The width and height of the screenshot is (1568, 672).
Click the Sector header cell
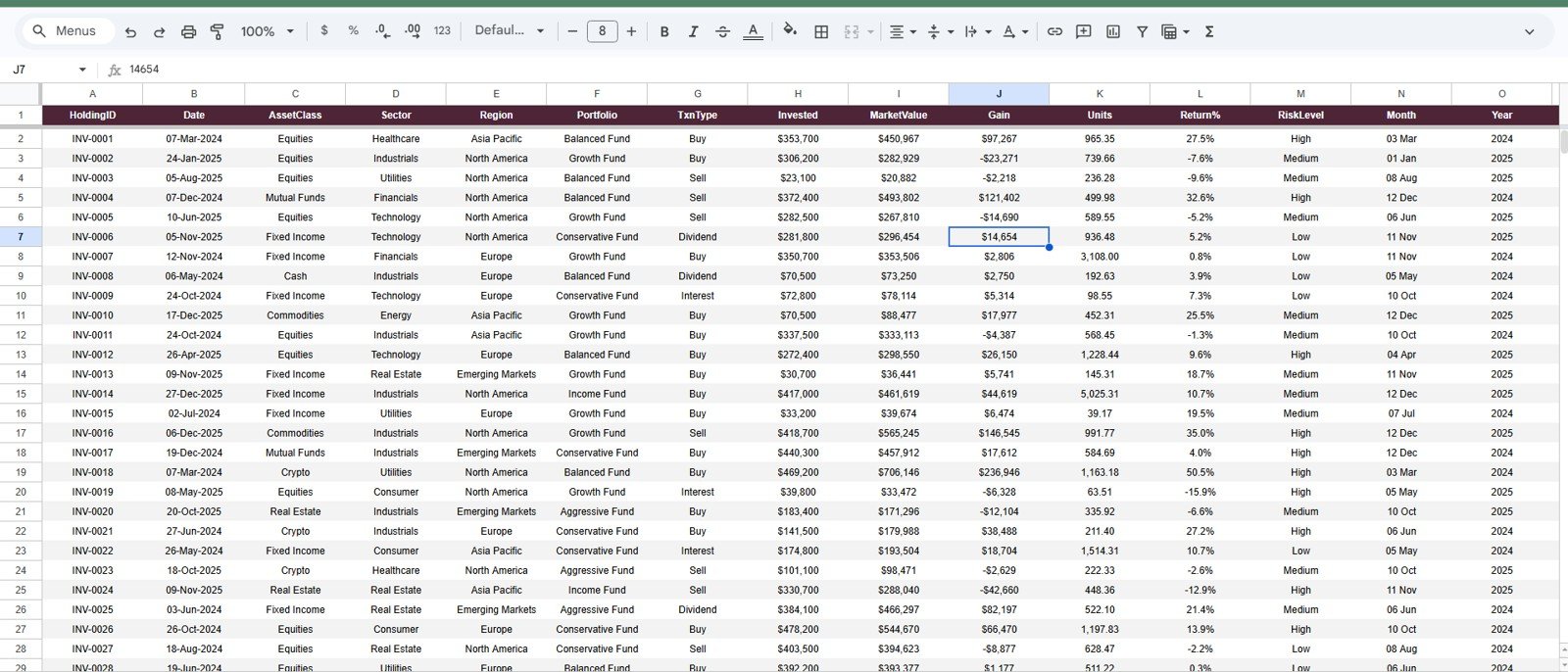pos(396,115)
